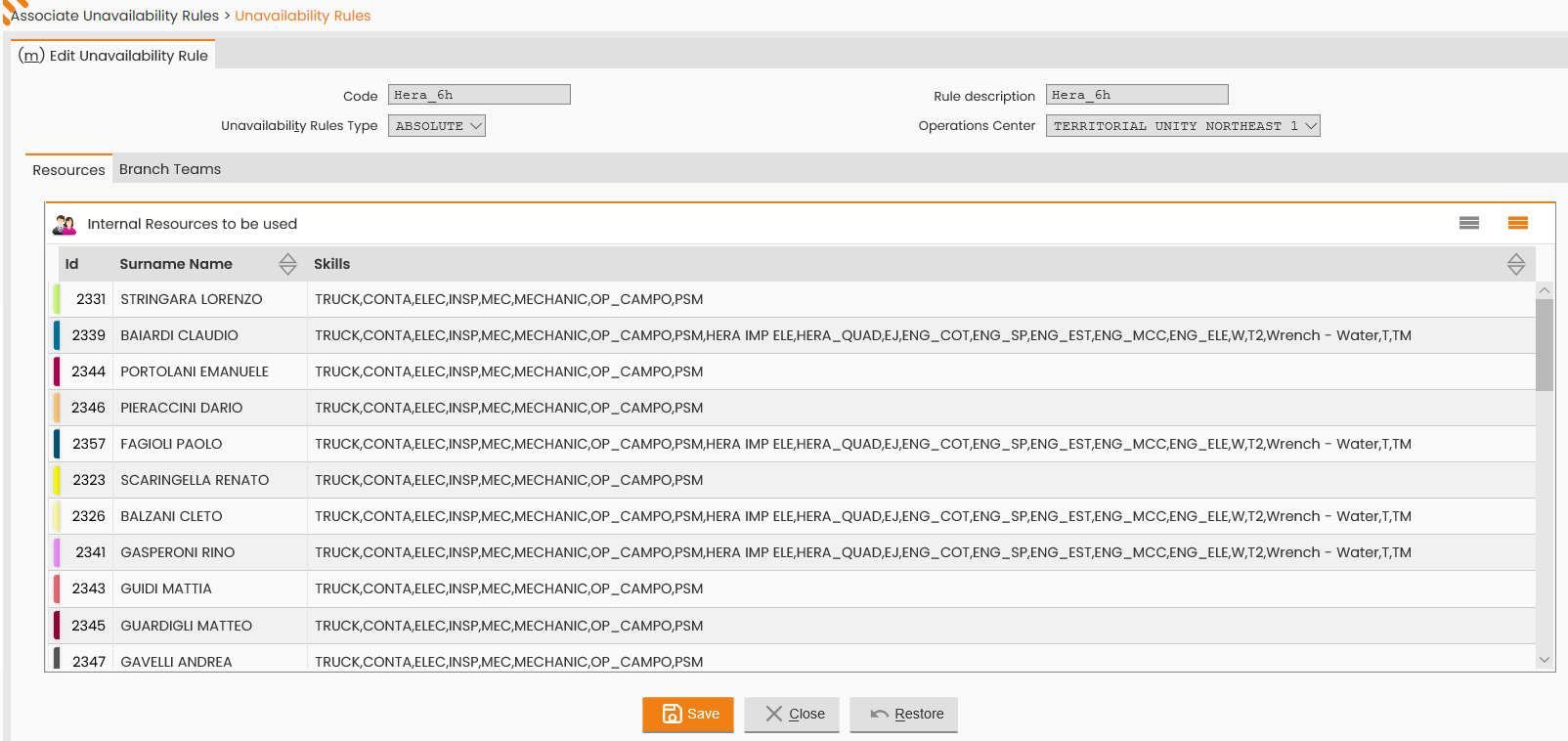Select row GUIDI MATTIA
1568x741 pixels.
point(793,588)
